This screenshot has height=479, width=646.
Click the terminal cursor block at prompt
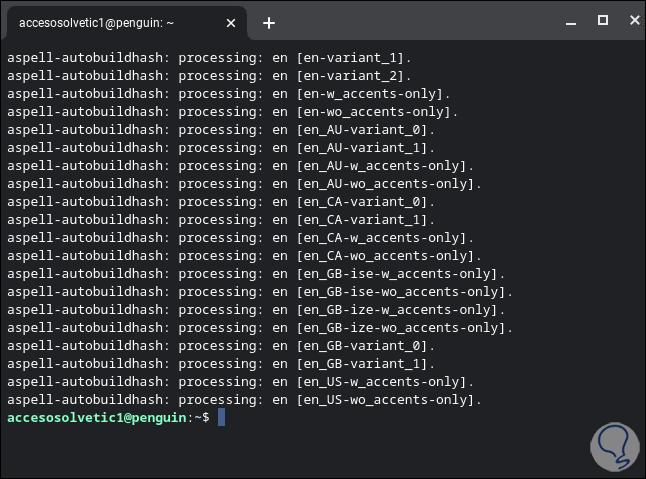[x=221, y=417]
